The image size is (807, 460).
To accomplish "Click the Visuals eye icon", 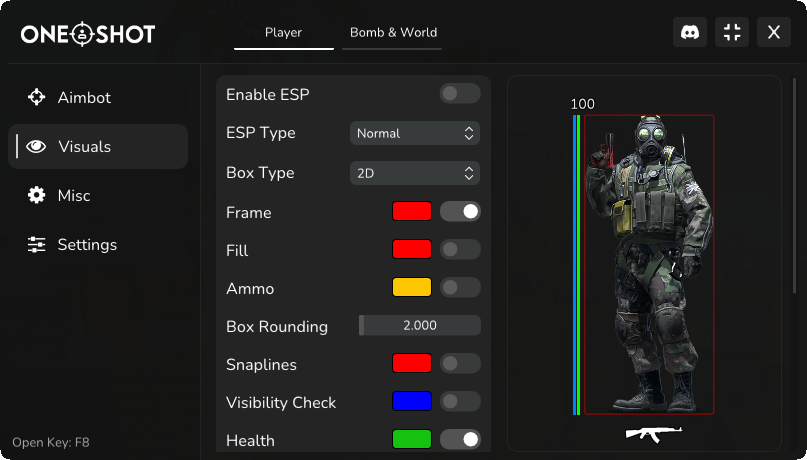I will (36, 147).
